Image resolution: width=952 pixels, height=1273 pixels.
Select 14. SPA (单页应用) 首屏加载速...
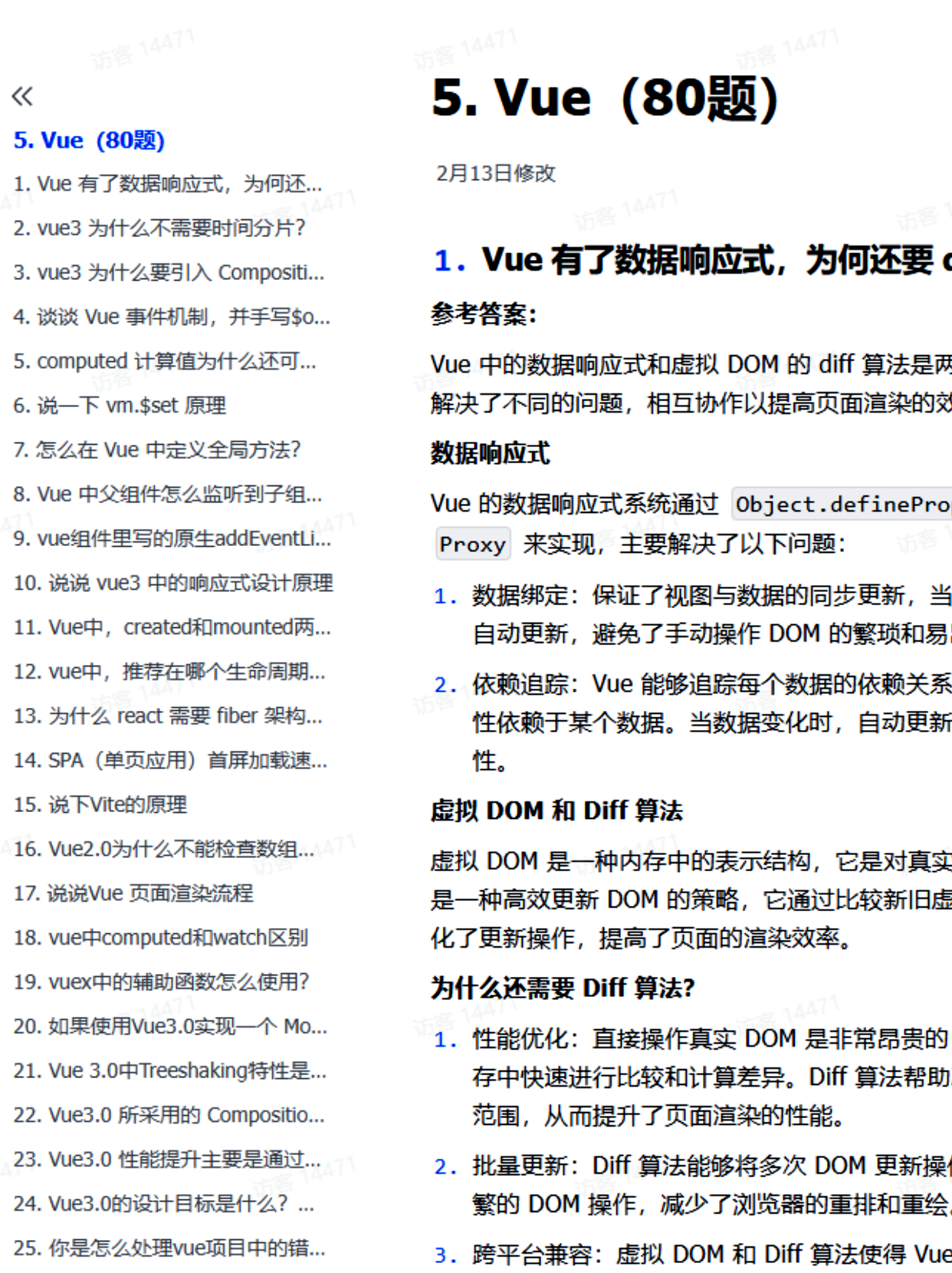click(x=170, y=760)
